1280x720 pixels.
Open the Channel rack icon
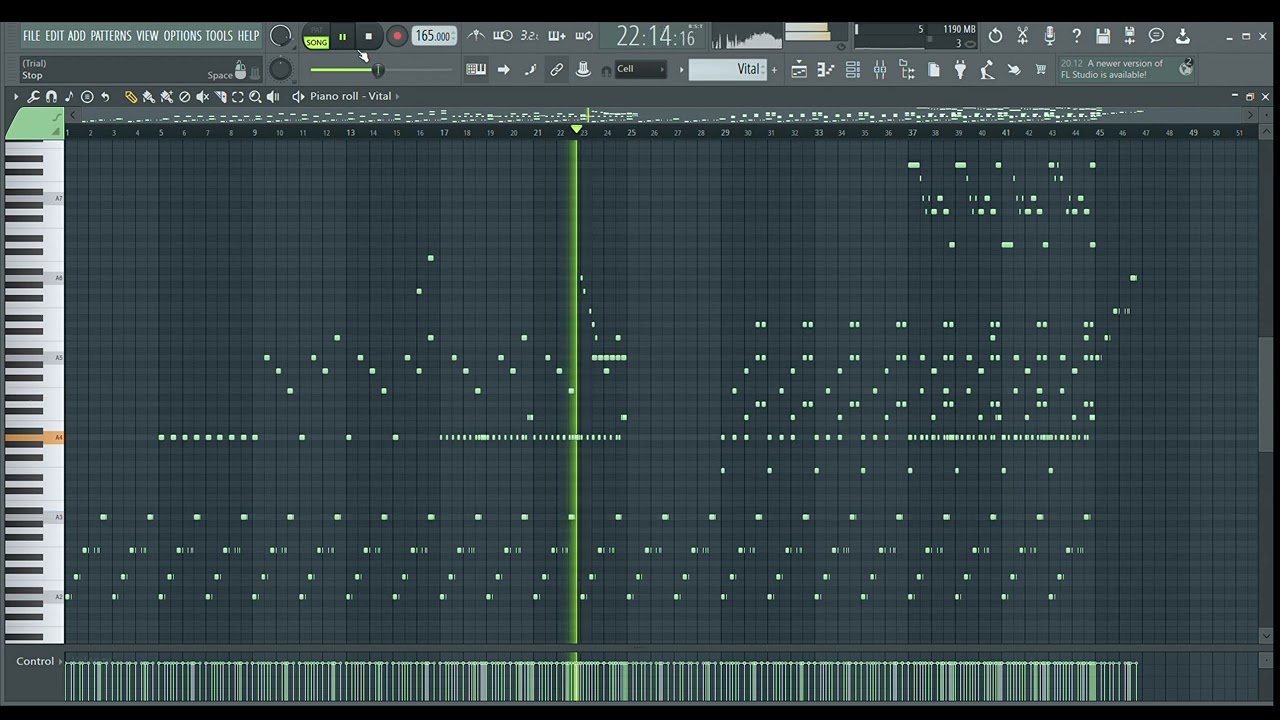coord(853,69)
